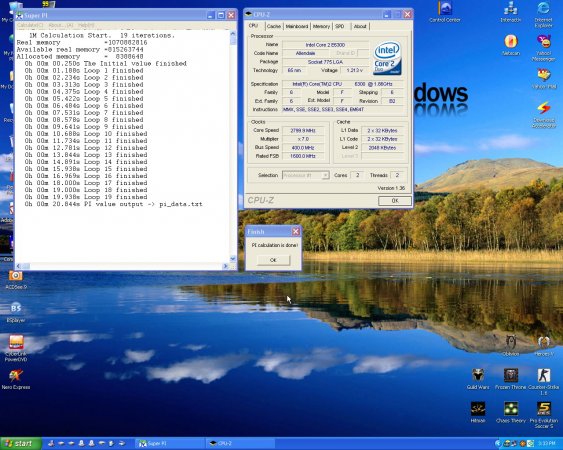Image resolution: width=563 pixels, height=450 pixels.
Task: Select the CPU tab in CPU-Z
Action: coord(253,26)
